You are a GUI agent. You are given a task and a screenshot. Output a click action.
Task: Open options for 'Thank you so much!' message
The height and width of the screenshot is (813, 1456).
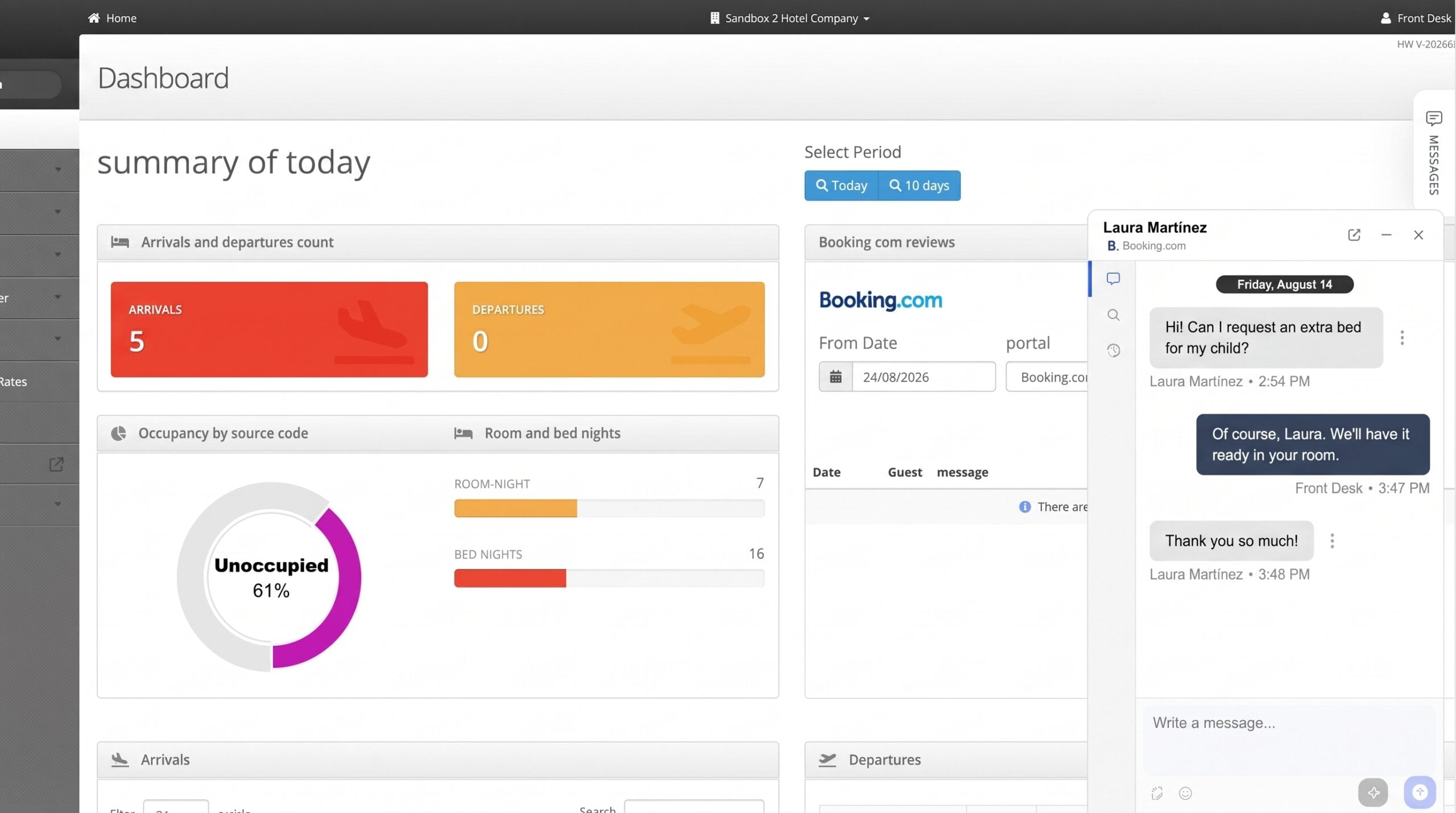tap(1332, 540)
